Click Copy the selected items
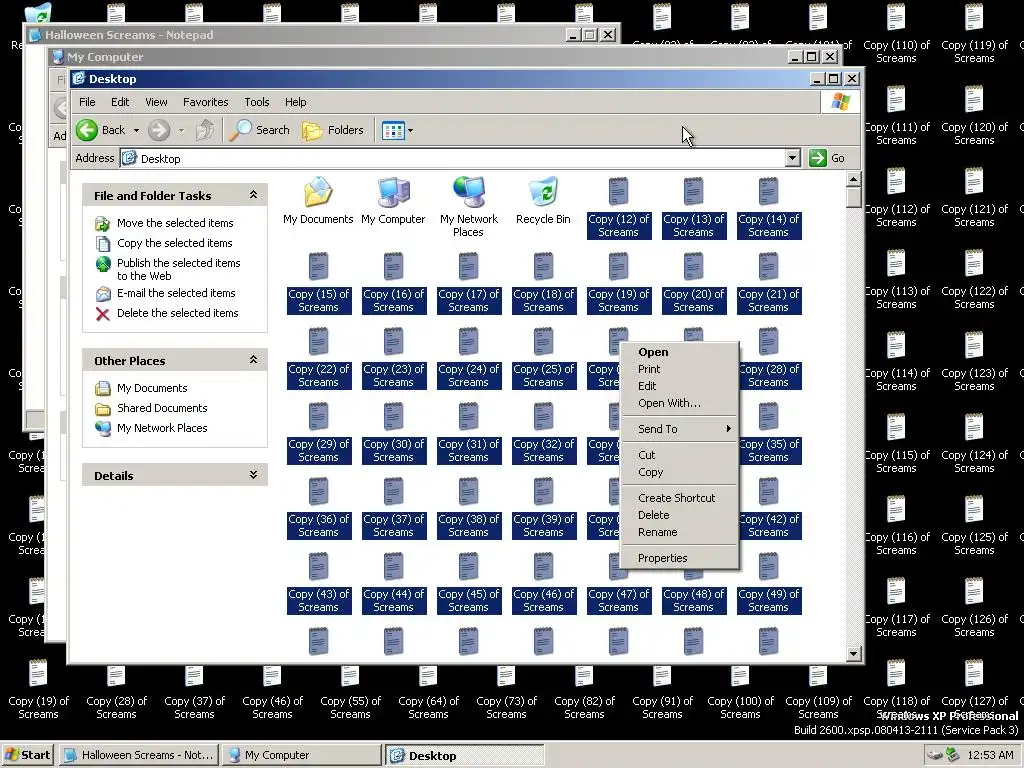Viewport: 1024px width, 768px height. click(174, 243)
